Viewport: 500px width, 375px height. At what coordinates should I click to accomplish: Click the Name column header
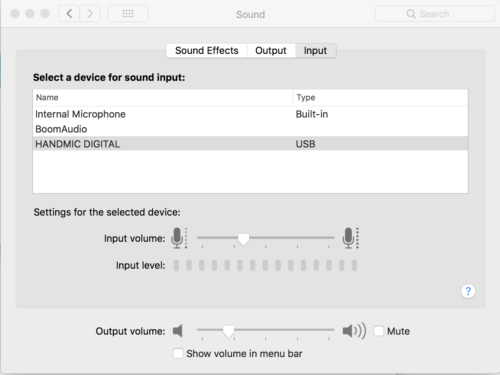tap(163, 97)
